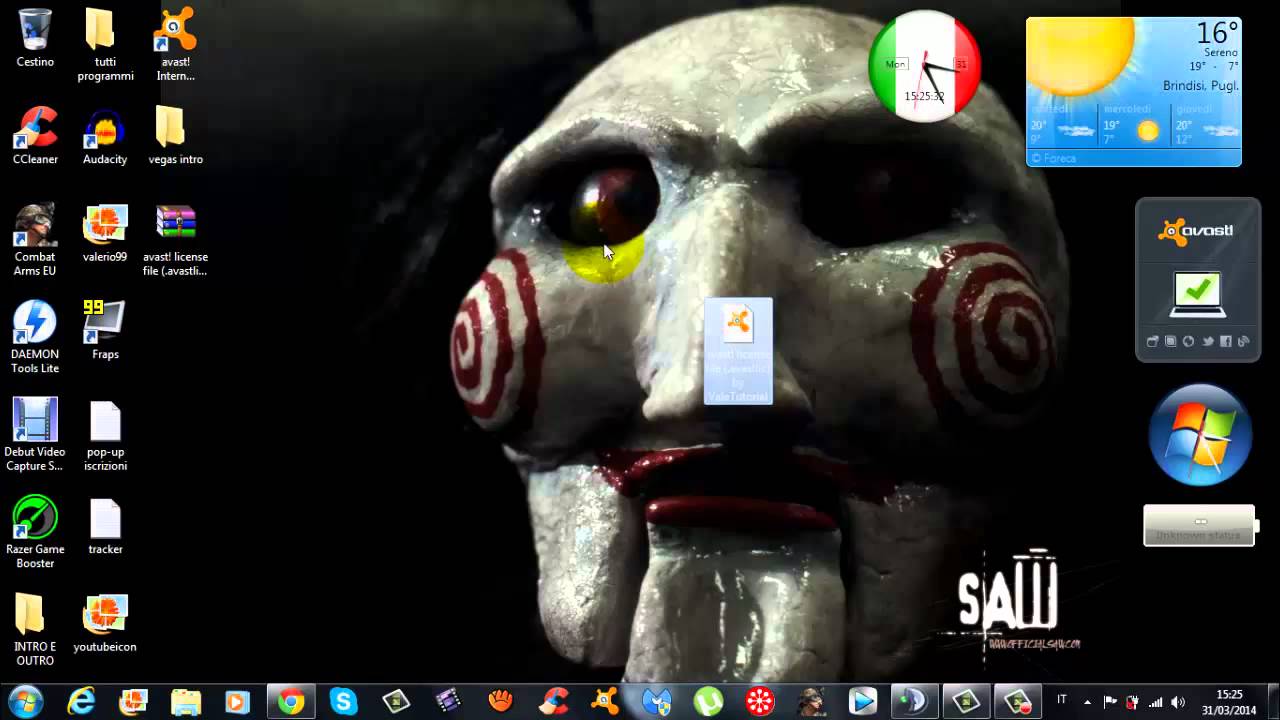This screenshot has width=1280, height=720.
Task: Click the taskbar clock showing 15:25
Action: 1229,701
